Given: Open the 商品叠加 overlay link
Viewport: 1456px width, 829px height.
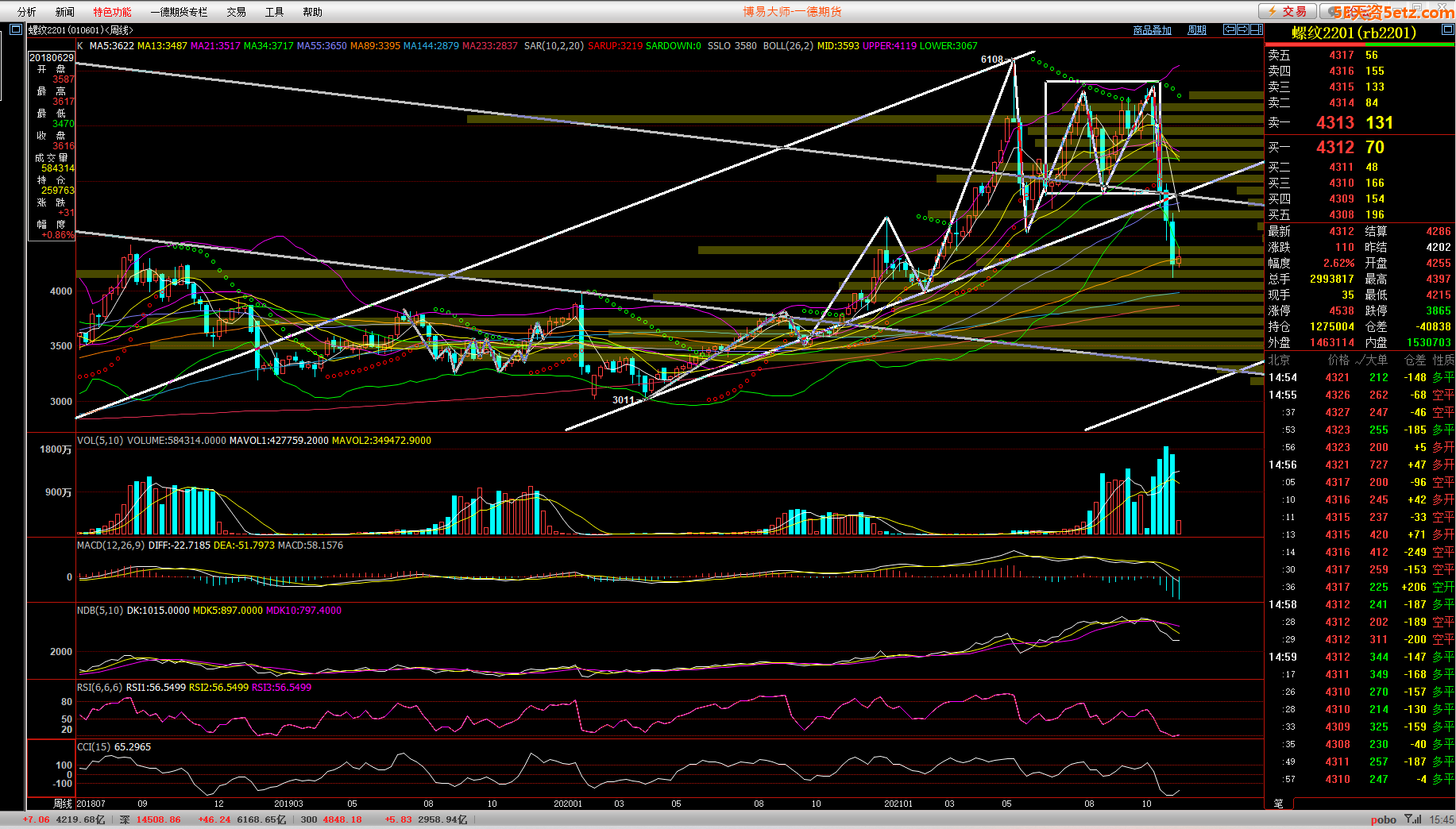Looking at the screenshot, I should pyautogui.click(x=1152, y=30).
